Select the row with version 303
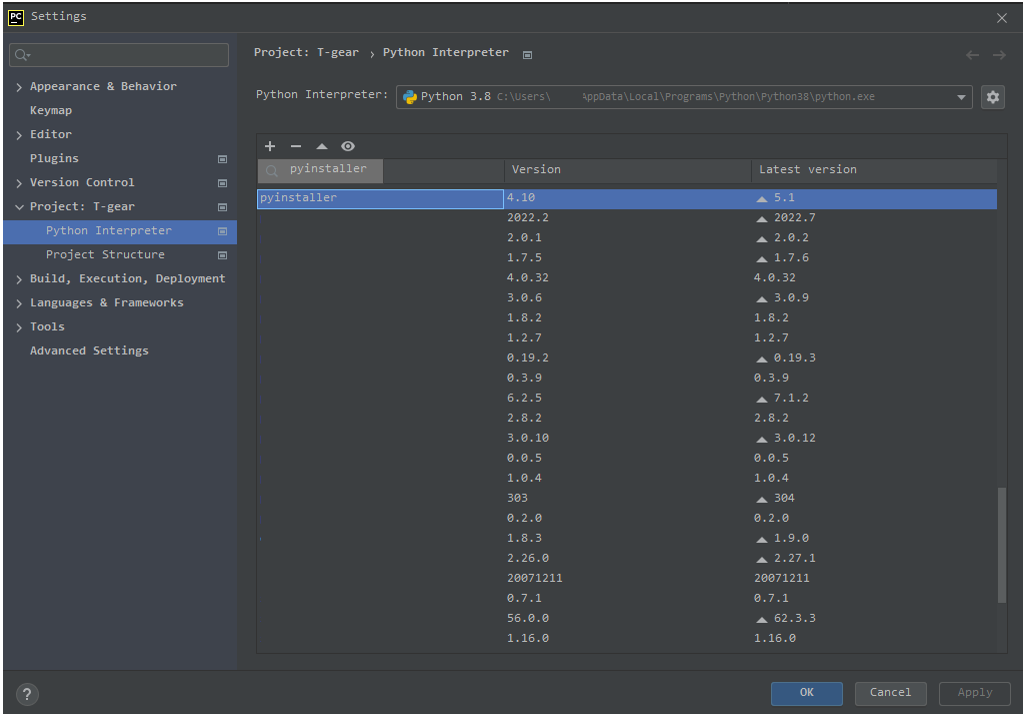This screenshot has width=1025, height=715. [627, 498]
